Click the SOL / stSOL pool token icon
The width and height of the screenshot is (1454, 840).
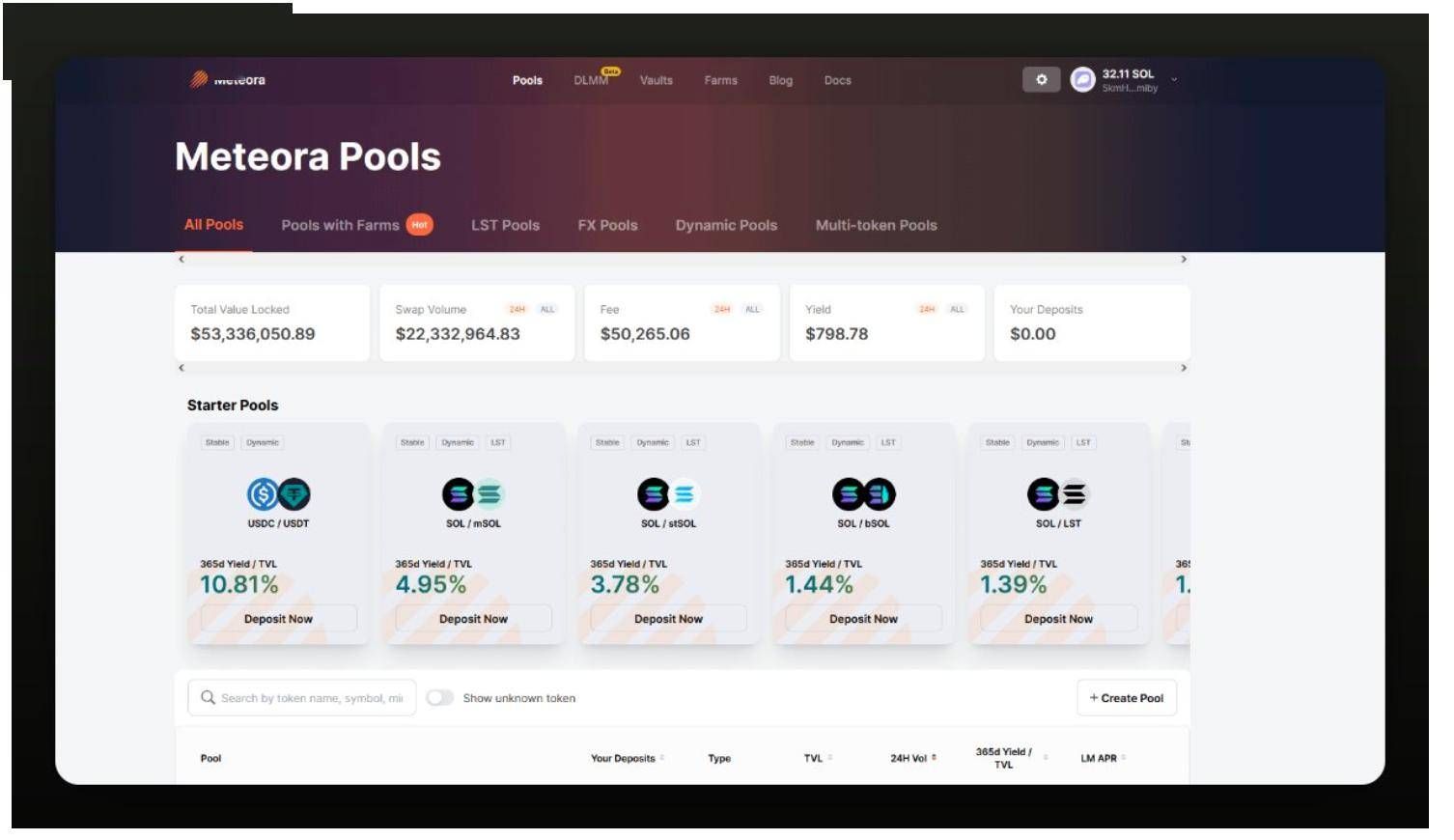coord(668,494)
